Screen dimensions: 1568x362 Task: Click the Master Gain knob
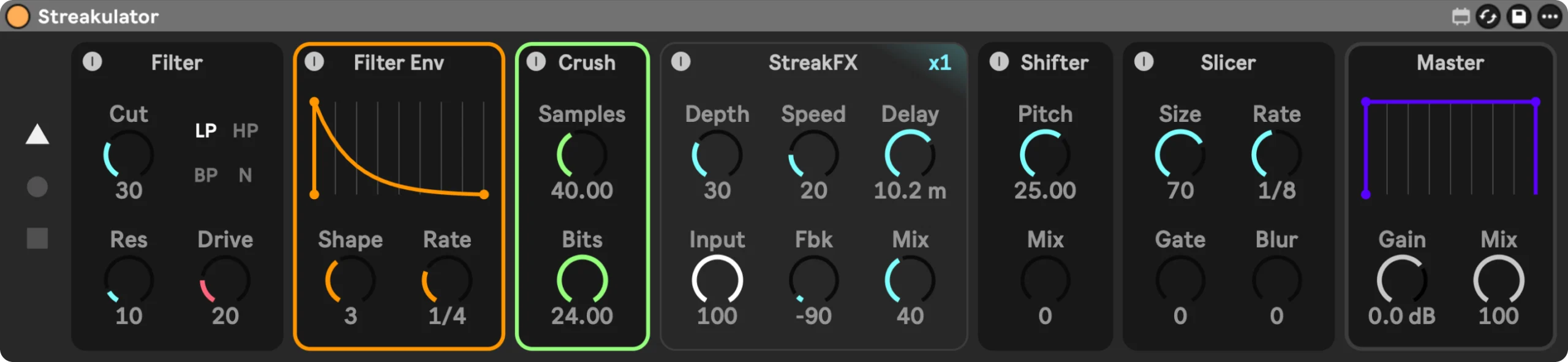pos(1401,279)
